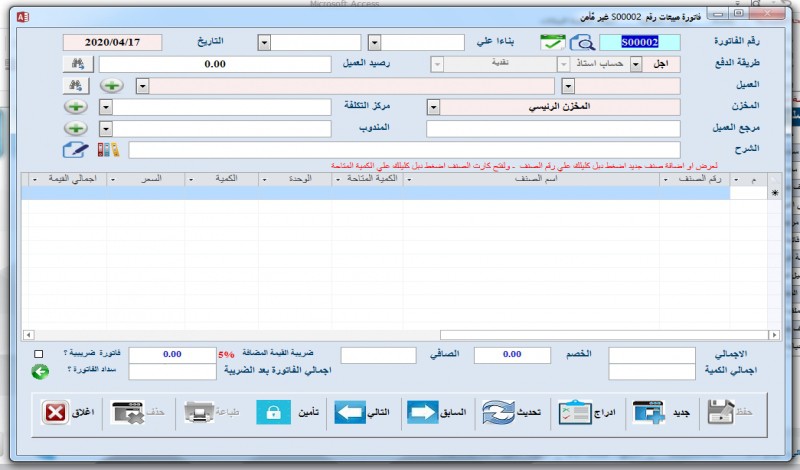This screenshot has width=800, height=470.
Task: Click the Save (حفظ) floppy icon
Action: click(x=720, y=412)
